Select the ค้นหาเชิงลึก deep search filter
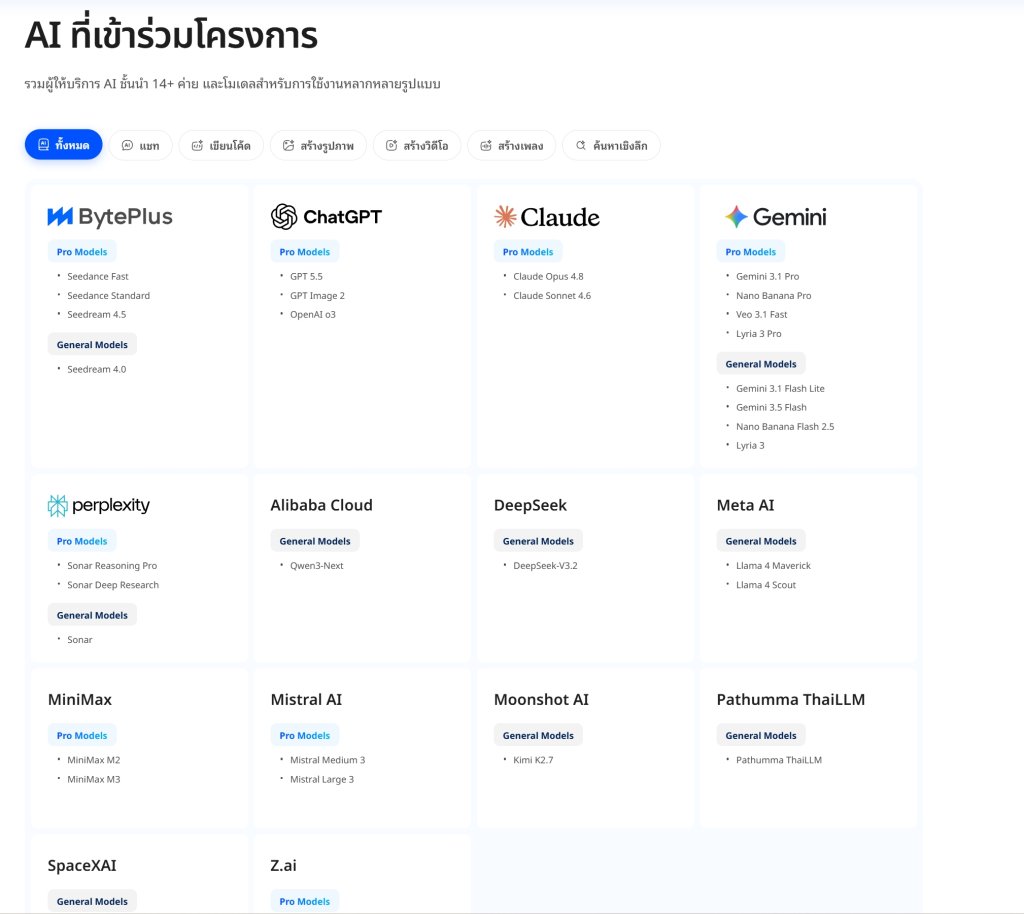 pyautogui.click(x=611, y=145)
